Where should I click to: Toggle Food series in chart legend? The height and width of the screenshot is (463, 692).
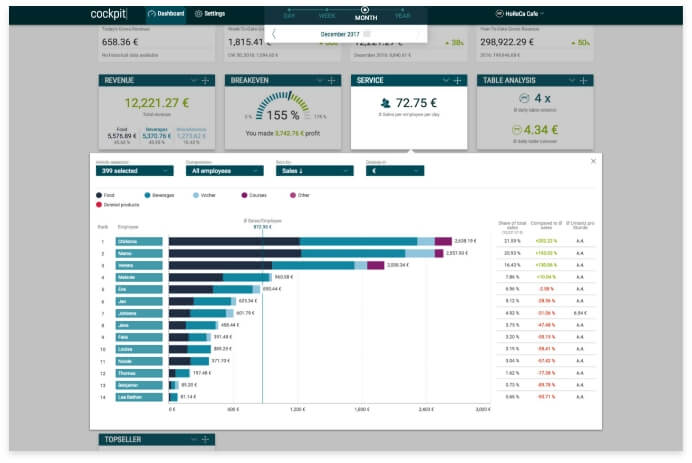point(100,195)
